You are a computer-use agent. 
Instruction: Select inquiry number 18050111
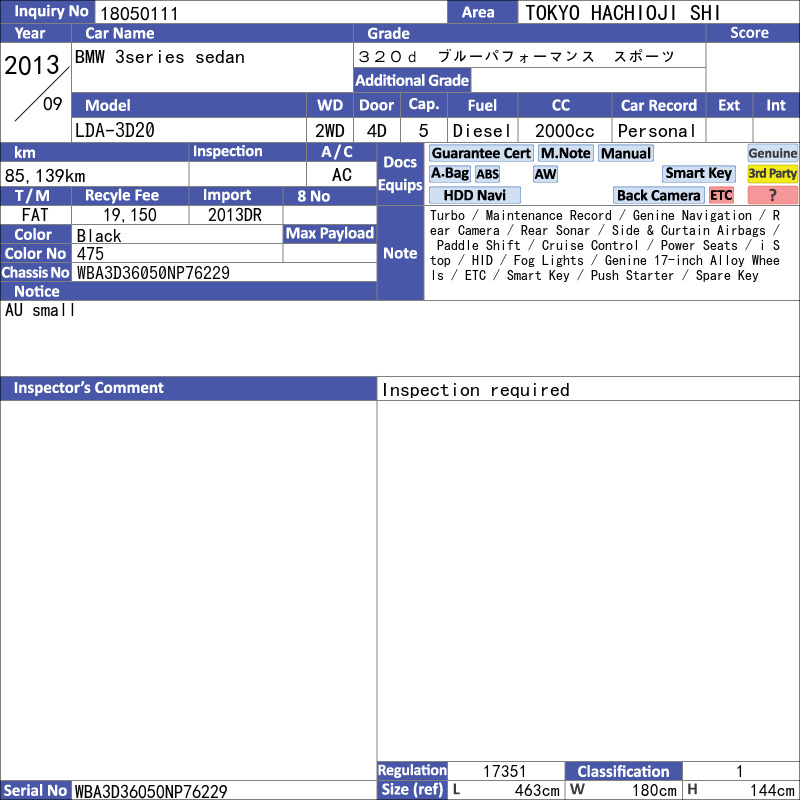[139, 13]
